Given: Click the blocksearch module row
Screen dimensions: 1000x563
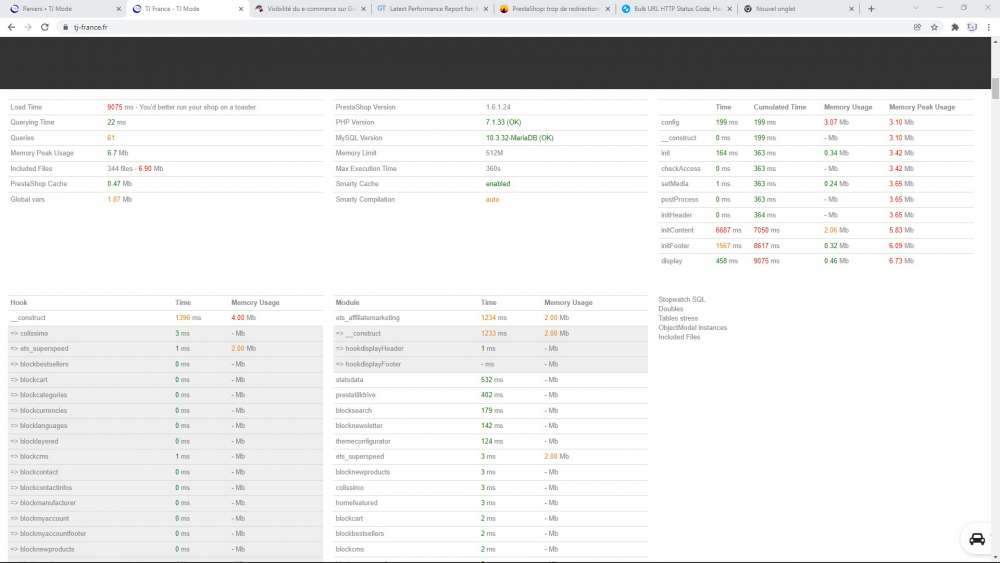Looking at the screenshot, I should pyautogui.click(x=490, y=411).
